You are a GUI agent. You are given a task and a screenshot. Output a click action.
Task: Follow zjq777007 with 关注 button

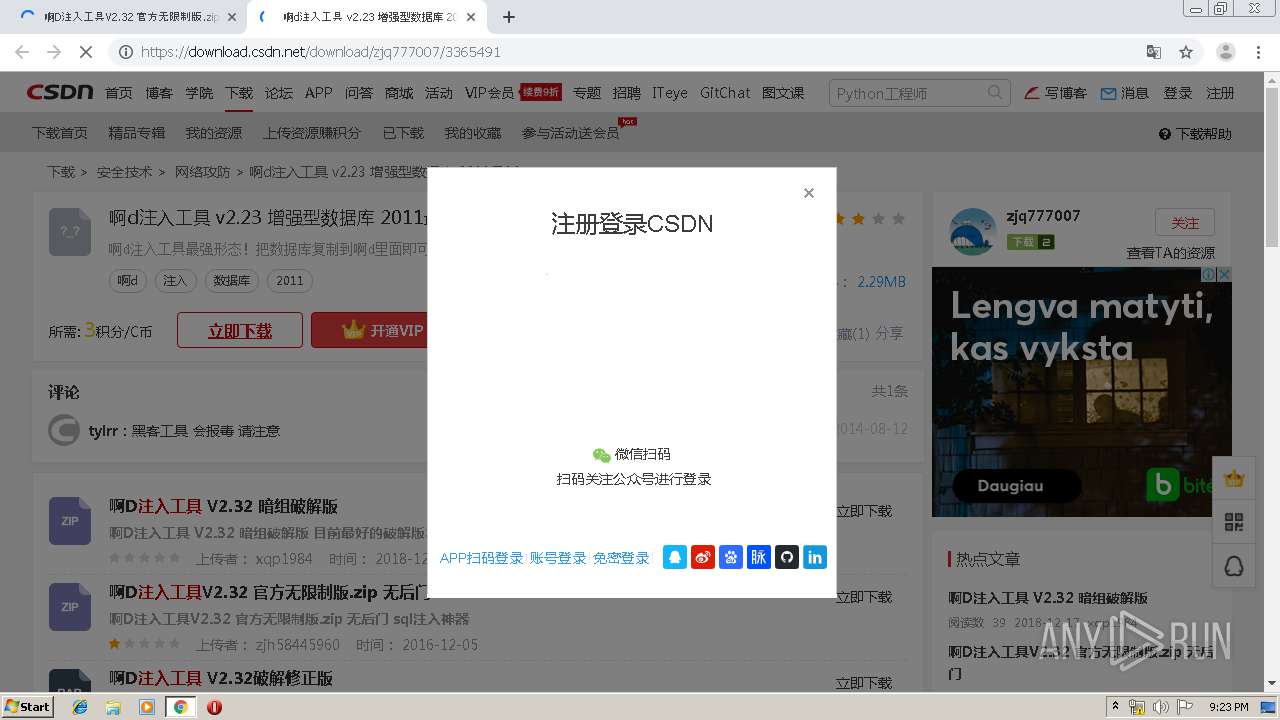1184,223
